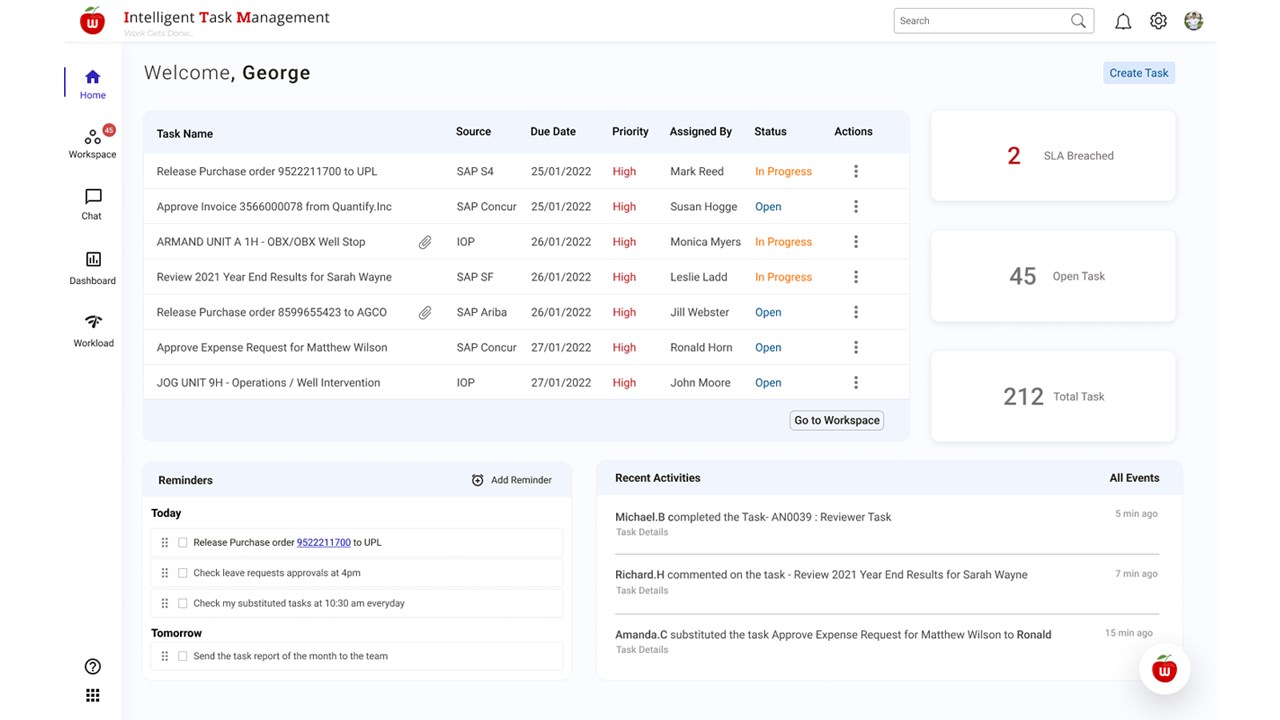Open actions menu for Mark Reed's task
1280x720 pixels.
point(856,172)
